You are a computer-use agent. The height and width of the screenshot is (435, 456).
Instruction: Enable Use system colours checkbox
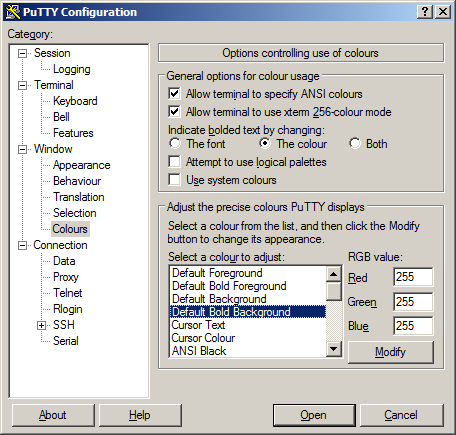174,180
